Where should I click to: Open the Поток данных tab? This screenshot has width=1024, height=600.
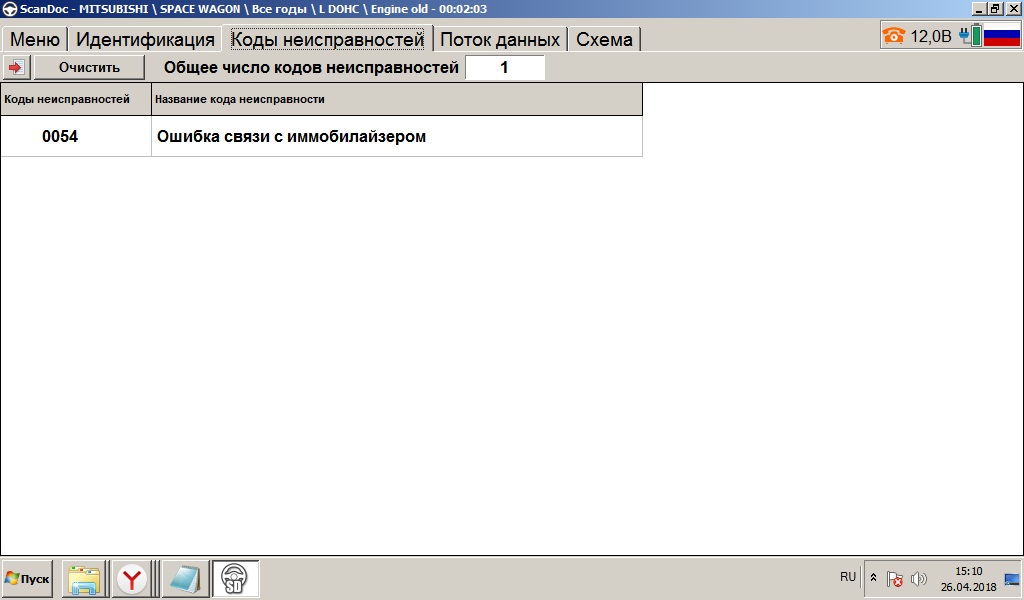point(500,39)
